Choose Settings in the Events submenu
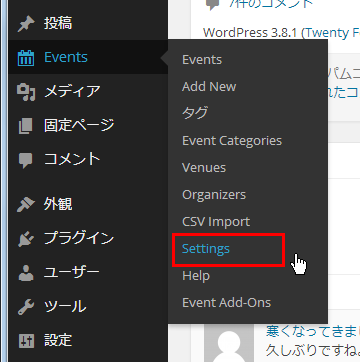360x362 pixels. point(206,249)
